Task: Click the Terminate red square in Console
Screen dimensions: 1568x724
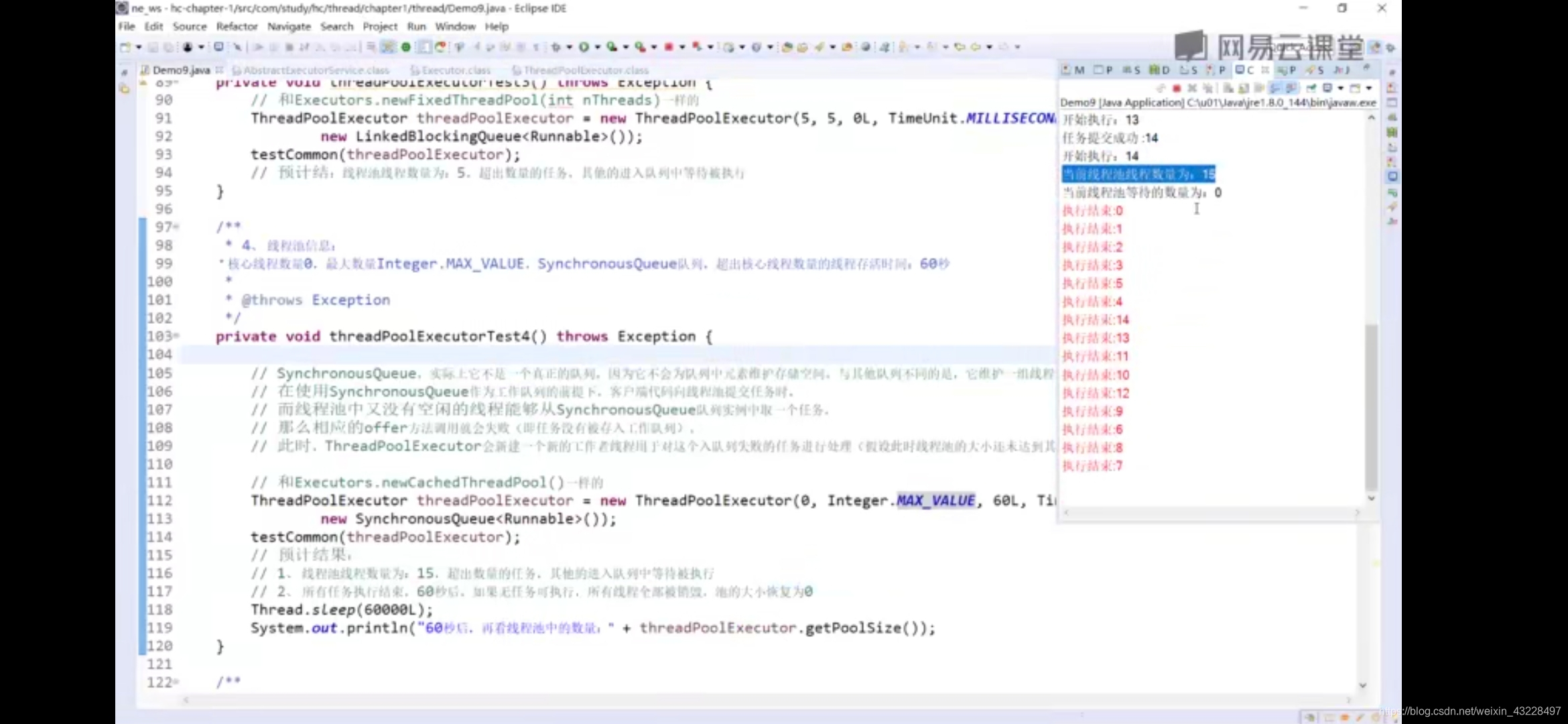Action: coord(1177,88)
